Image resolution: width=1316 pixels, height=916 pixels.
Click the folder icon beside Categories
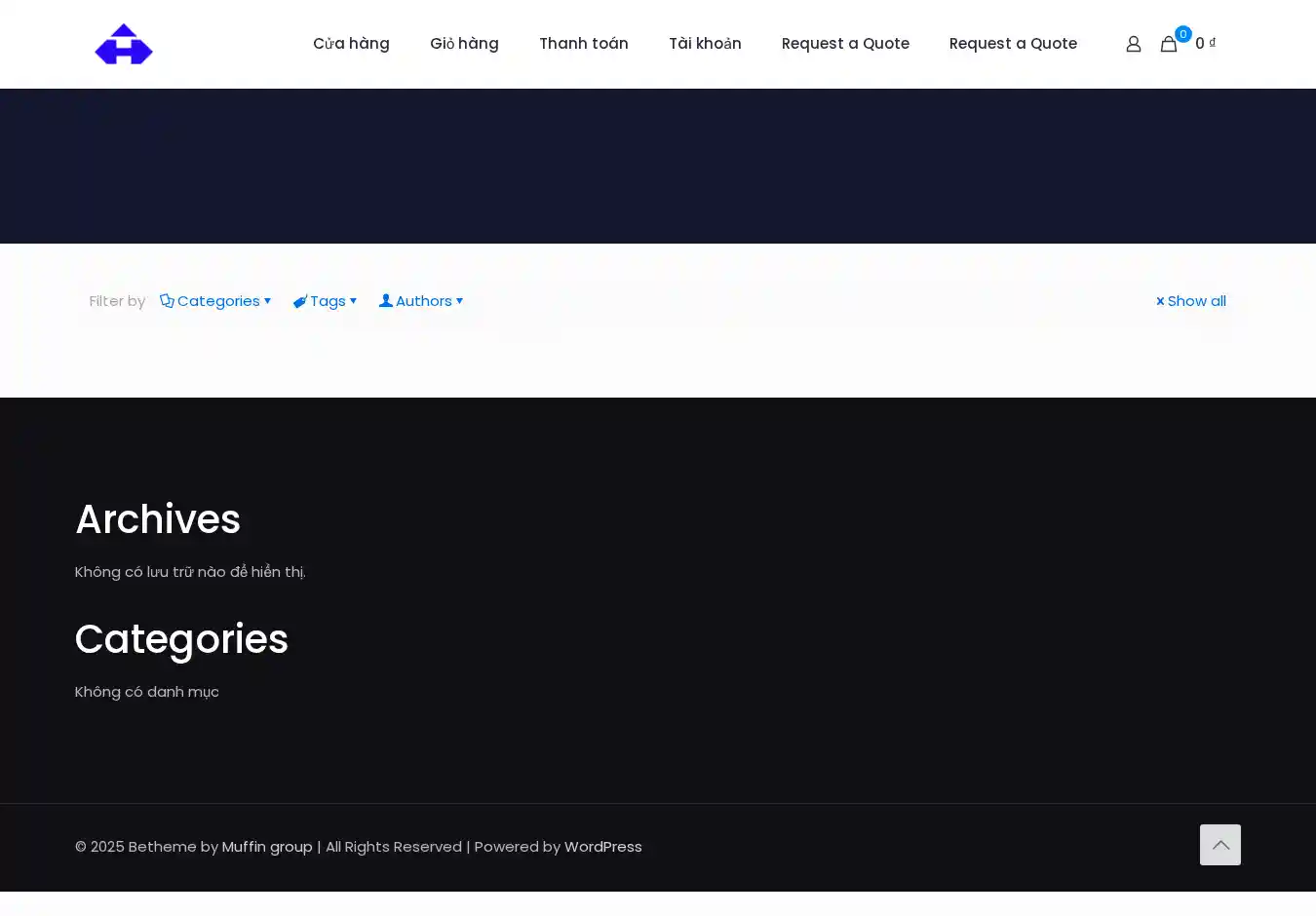pos(167,301)
